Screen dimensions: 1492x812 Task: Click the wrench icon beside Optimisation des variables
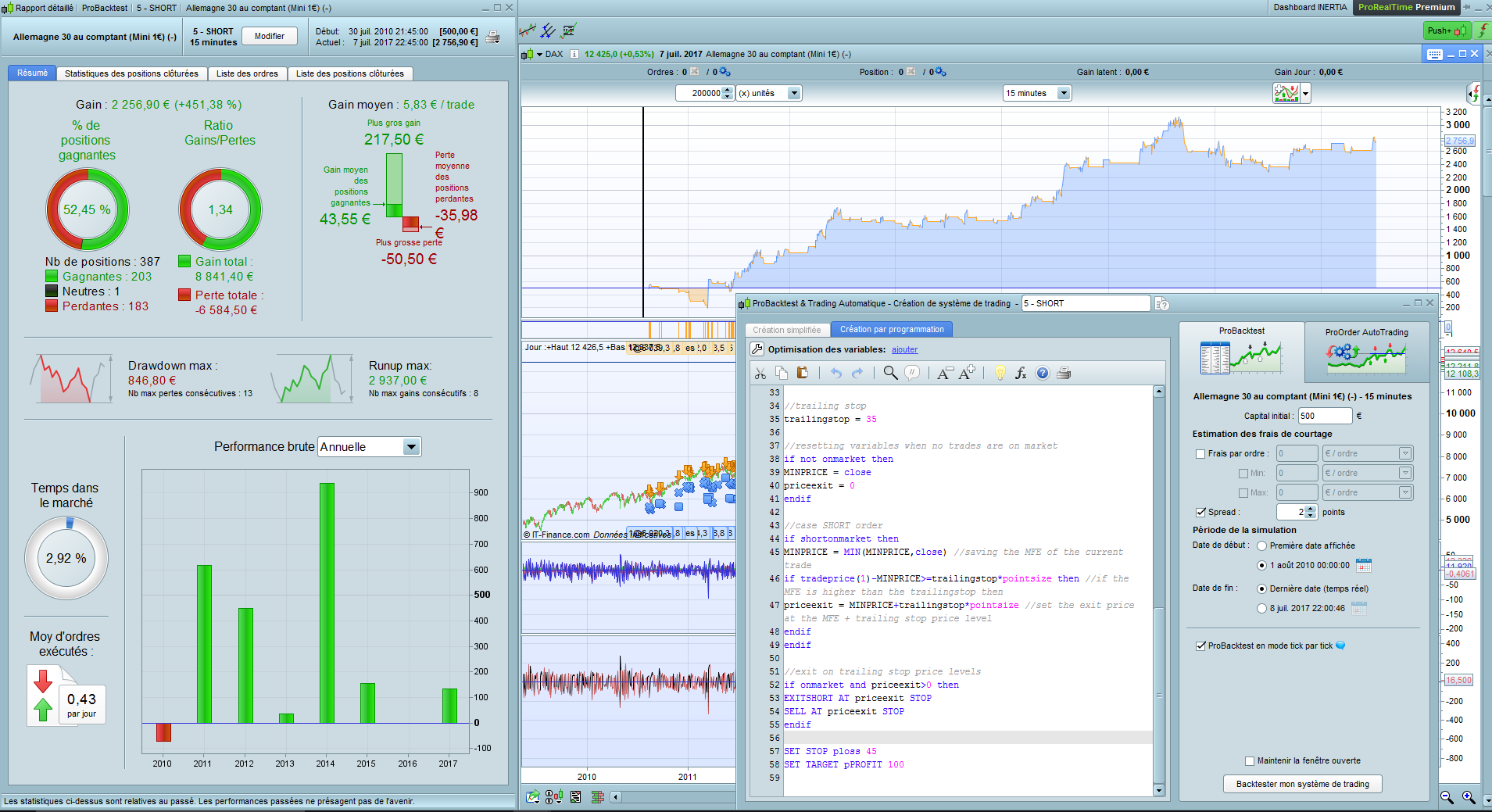tap(757, 349)
